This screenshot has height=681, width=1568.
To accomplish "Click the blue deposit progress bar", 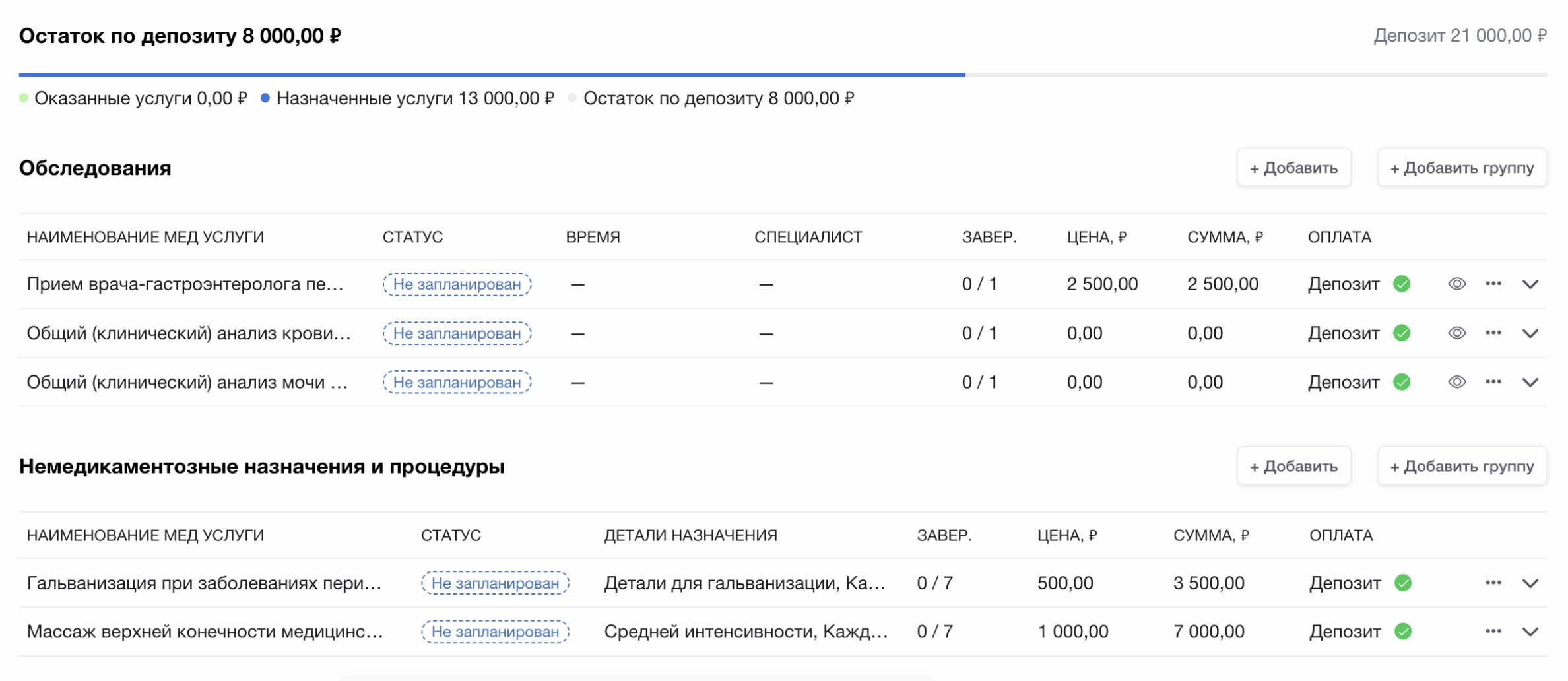I will (492, 75).
